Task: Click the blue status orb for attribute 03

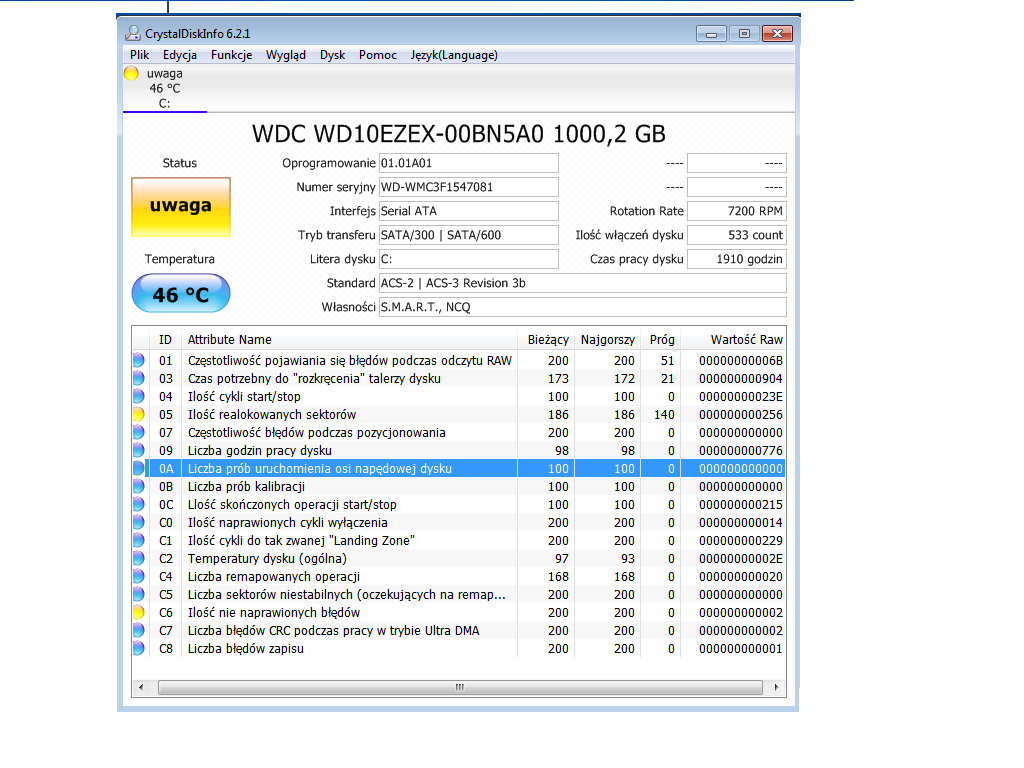Action: point(138,379)
